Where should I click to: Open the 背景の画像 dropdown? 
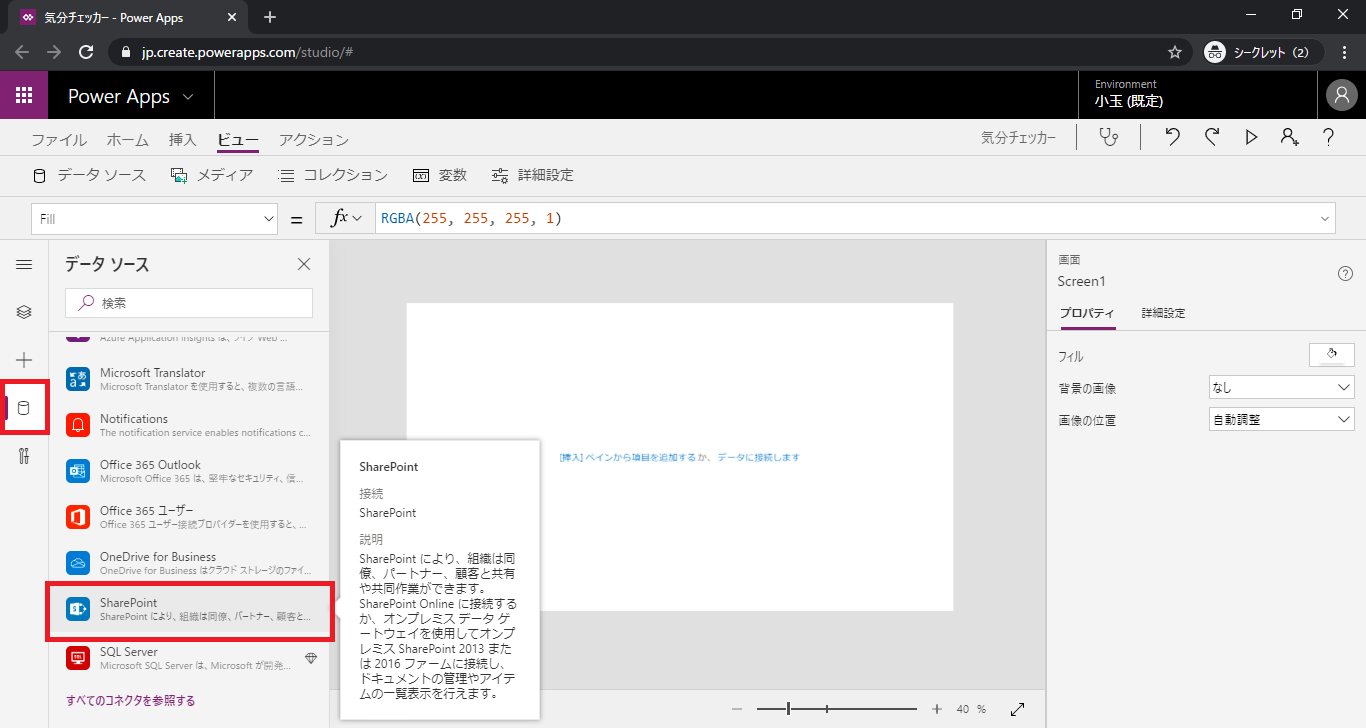click(x=1281, y=387)
